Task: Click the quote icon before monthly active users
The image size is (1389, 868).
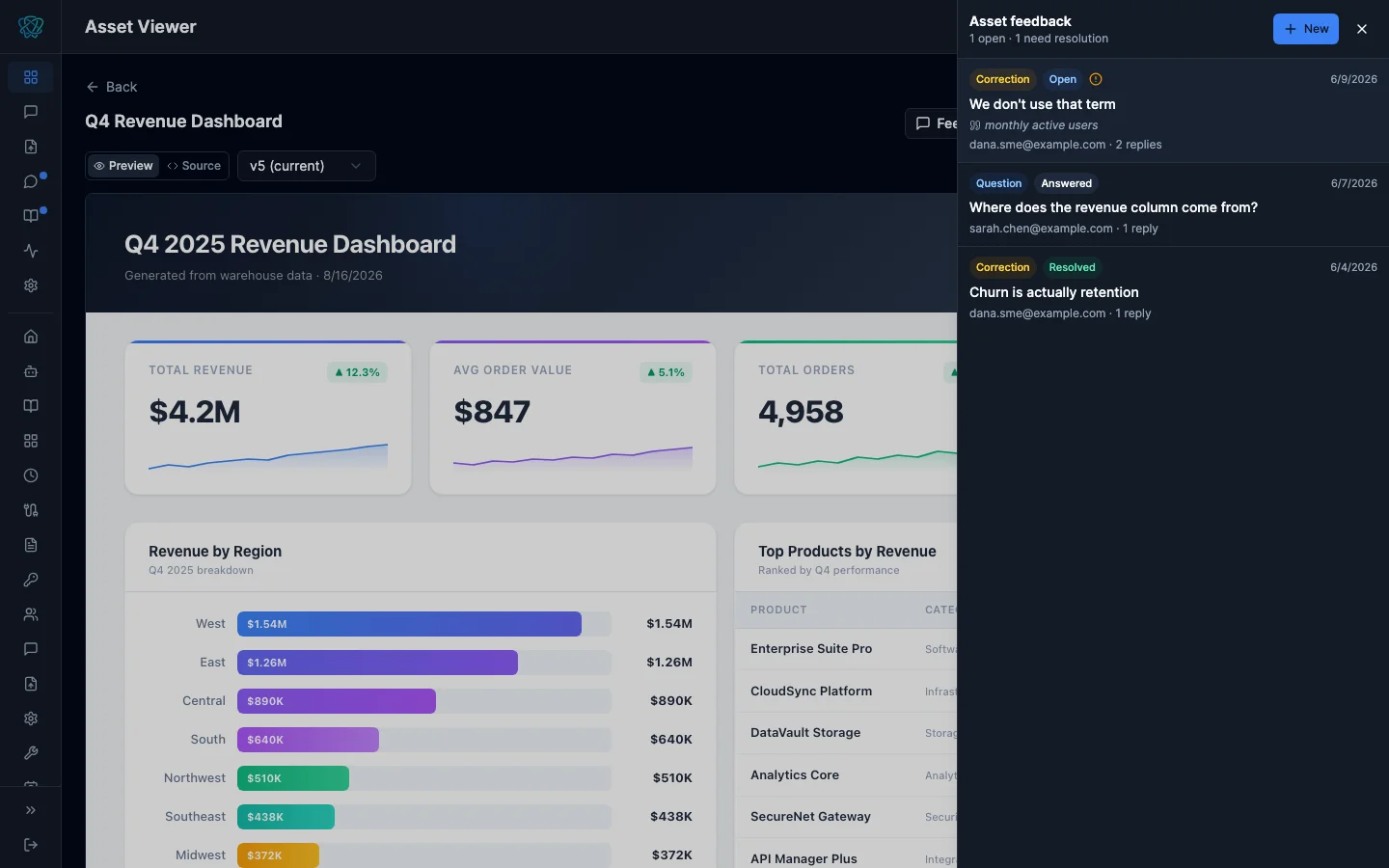Action: tap(975, 125)
